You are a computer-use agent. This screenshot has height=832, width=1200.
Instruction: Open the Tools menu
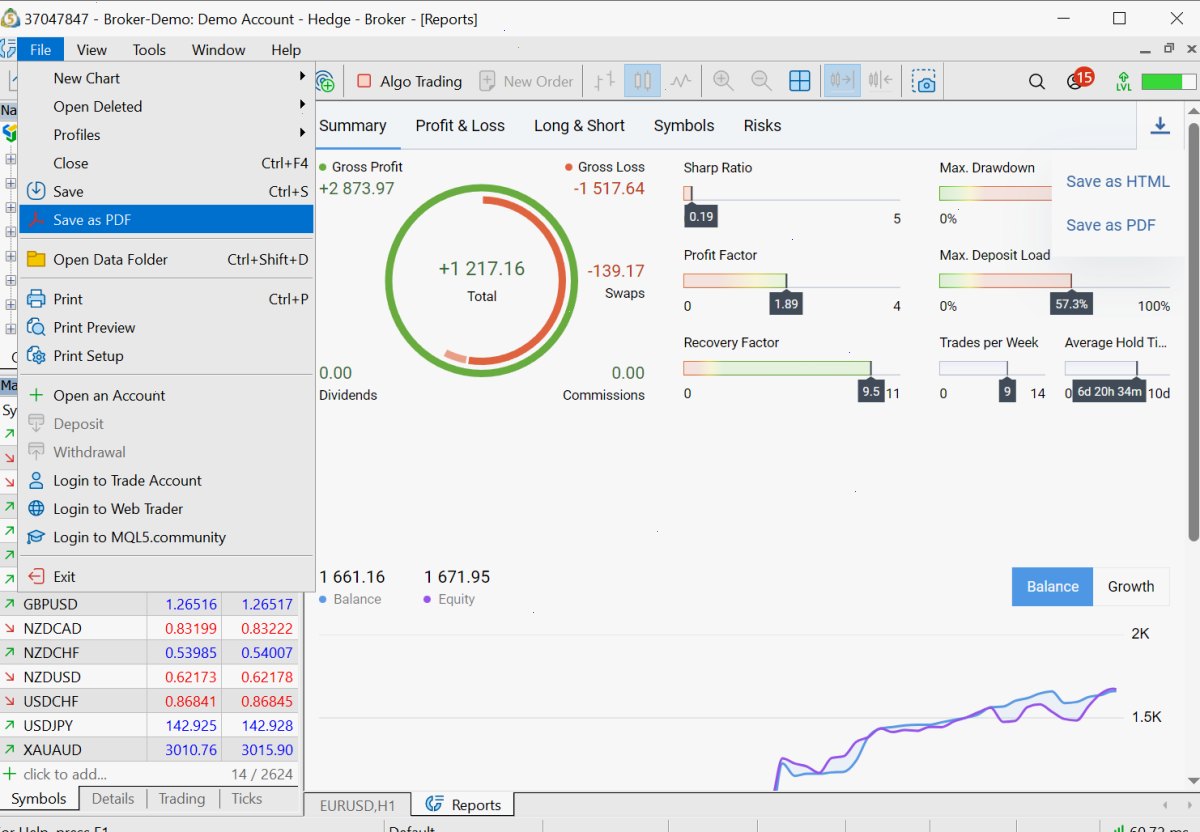pos(149,49)
